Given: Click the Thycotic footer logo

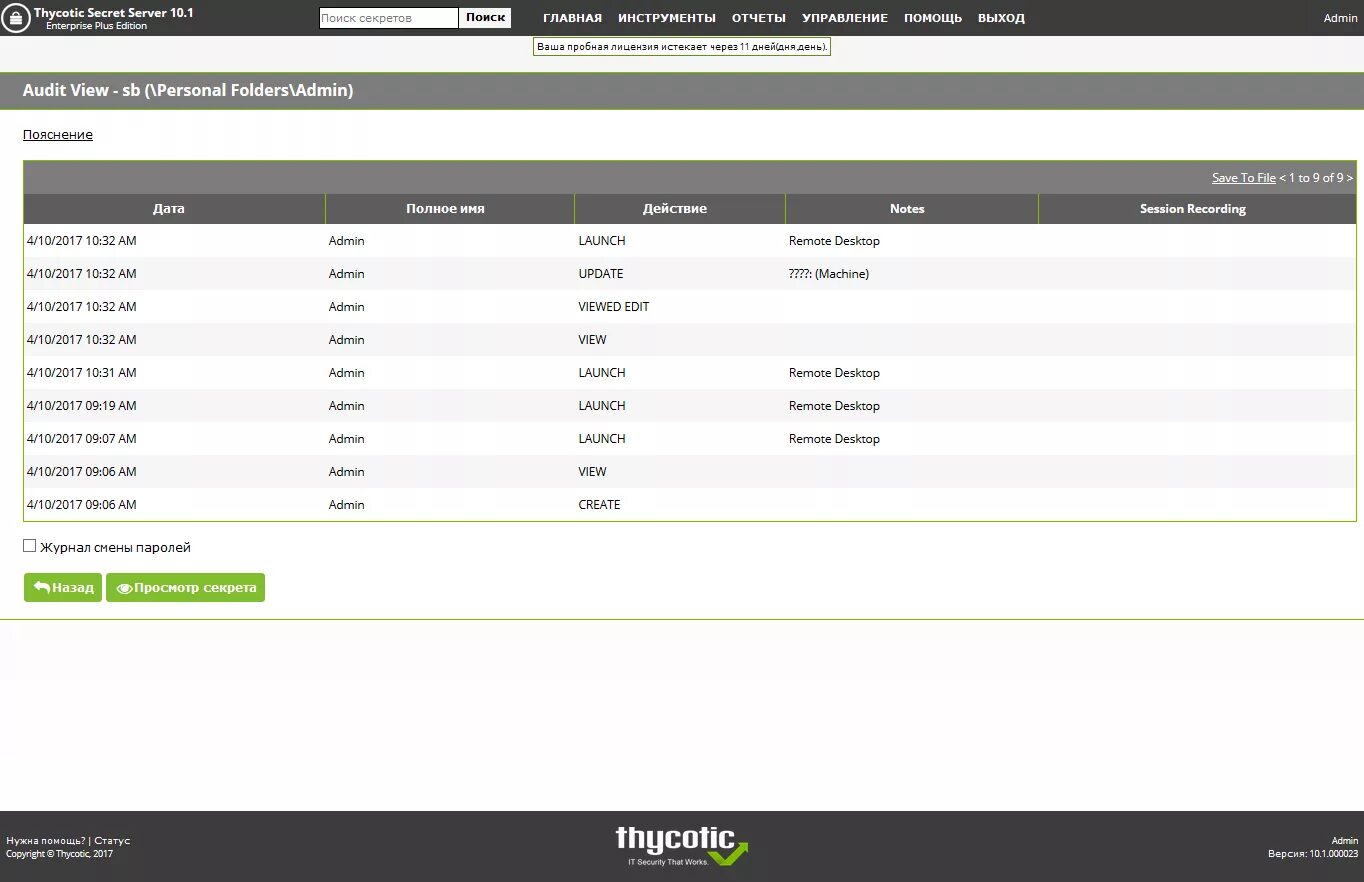Looking at the screenshot, I should tap(681, 845).
